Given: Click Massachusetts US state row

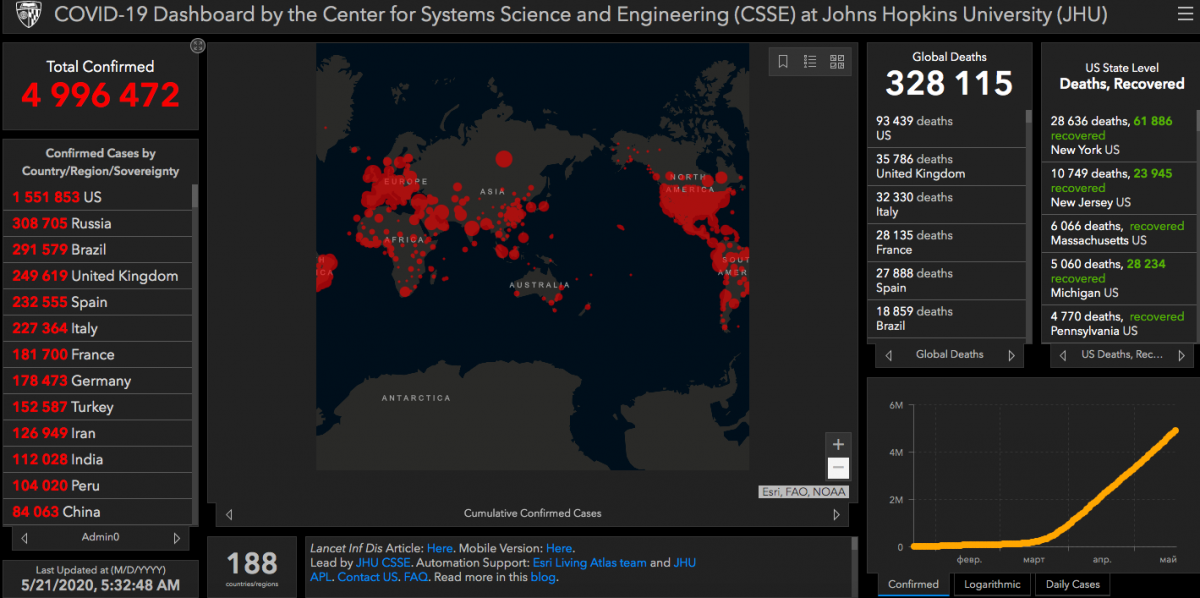Looking at the screenshot, I should [x=1116, y=233].
